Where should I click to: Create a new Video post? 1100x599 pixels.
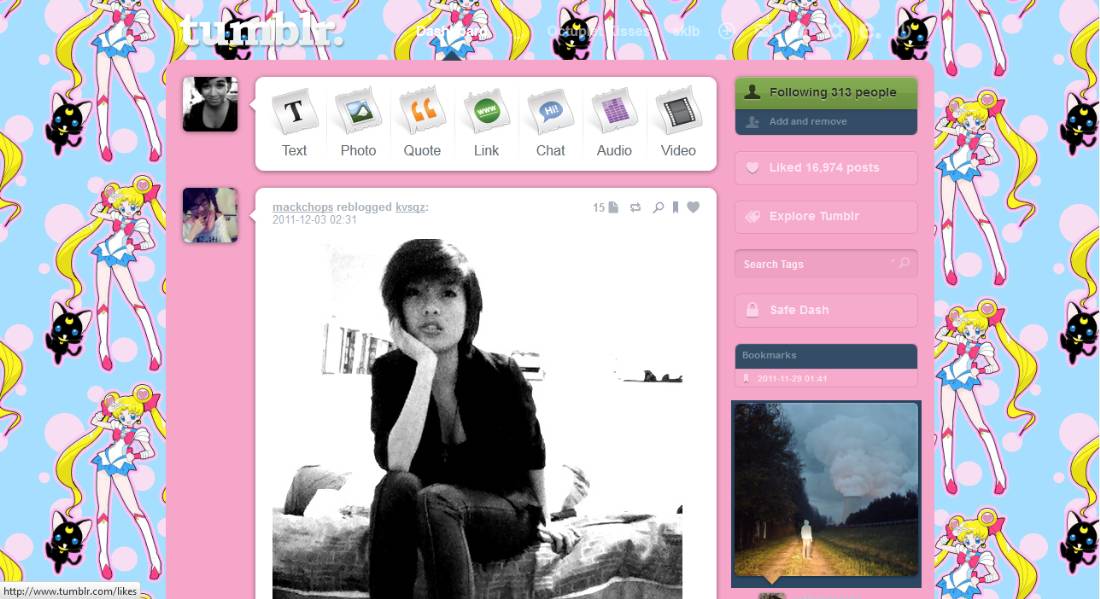point(678,123)
